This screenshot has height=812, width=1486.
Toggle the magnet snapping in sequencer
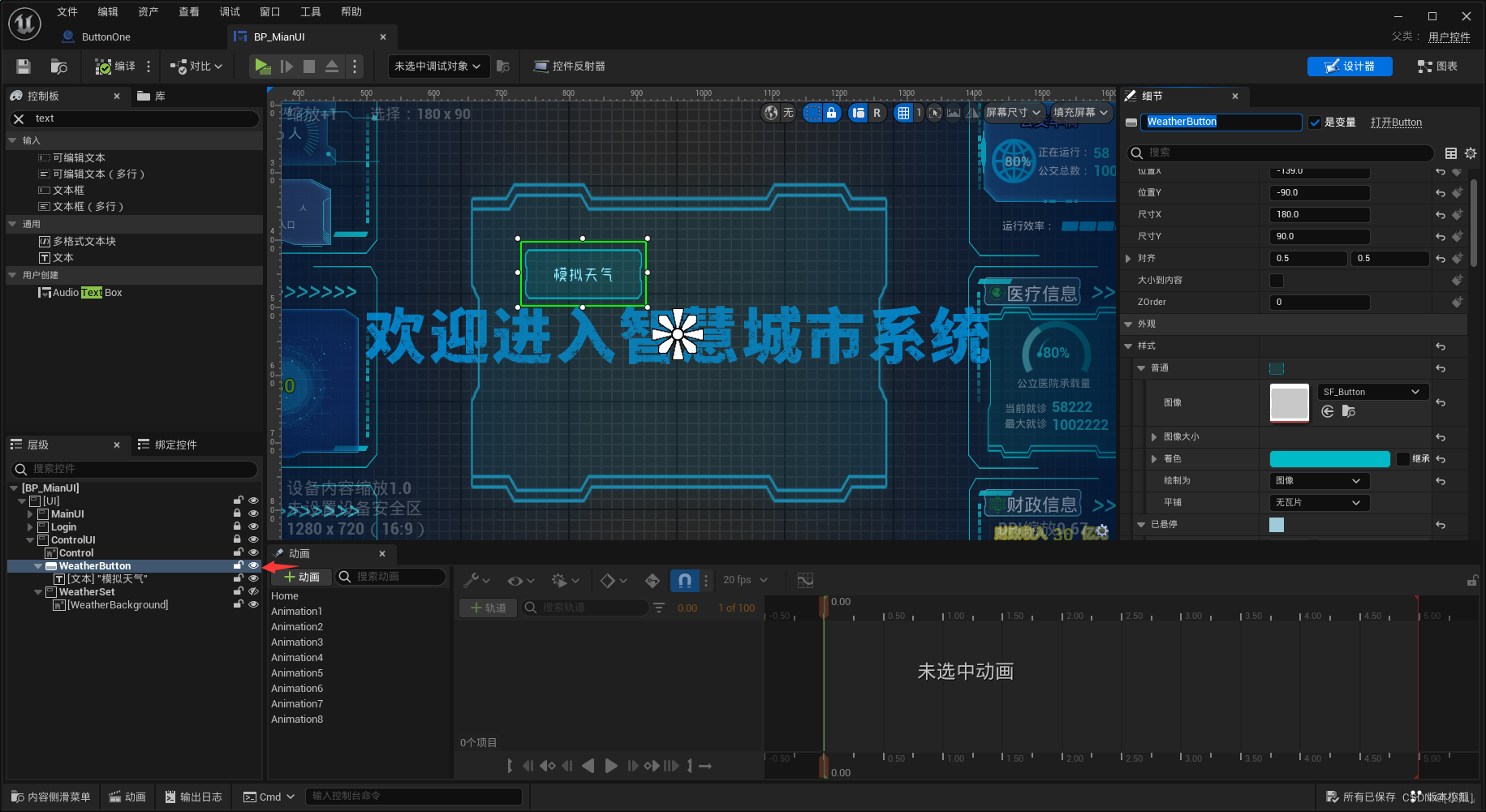pos(684,580)
